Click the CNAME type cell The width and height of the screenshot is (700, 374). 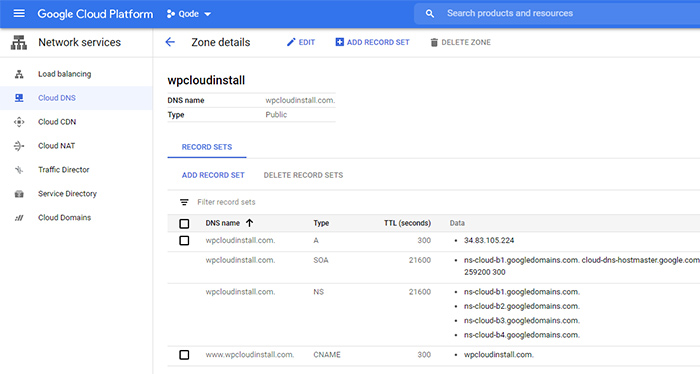tap(327, 355)
